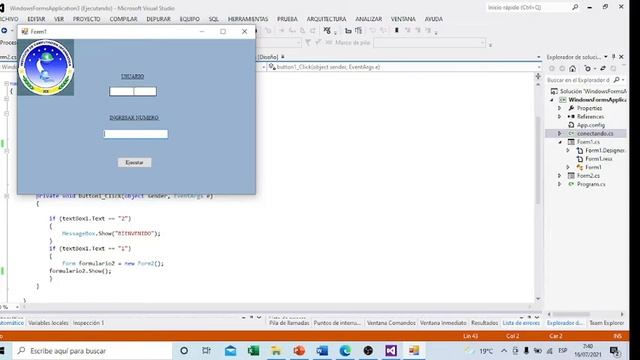
Task: Open the DEPURAR menu
Action: click(158, 19)
